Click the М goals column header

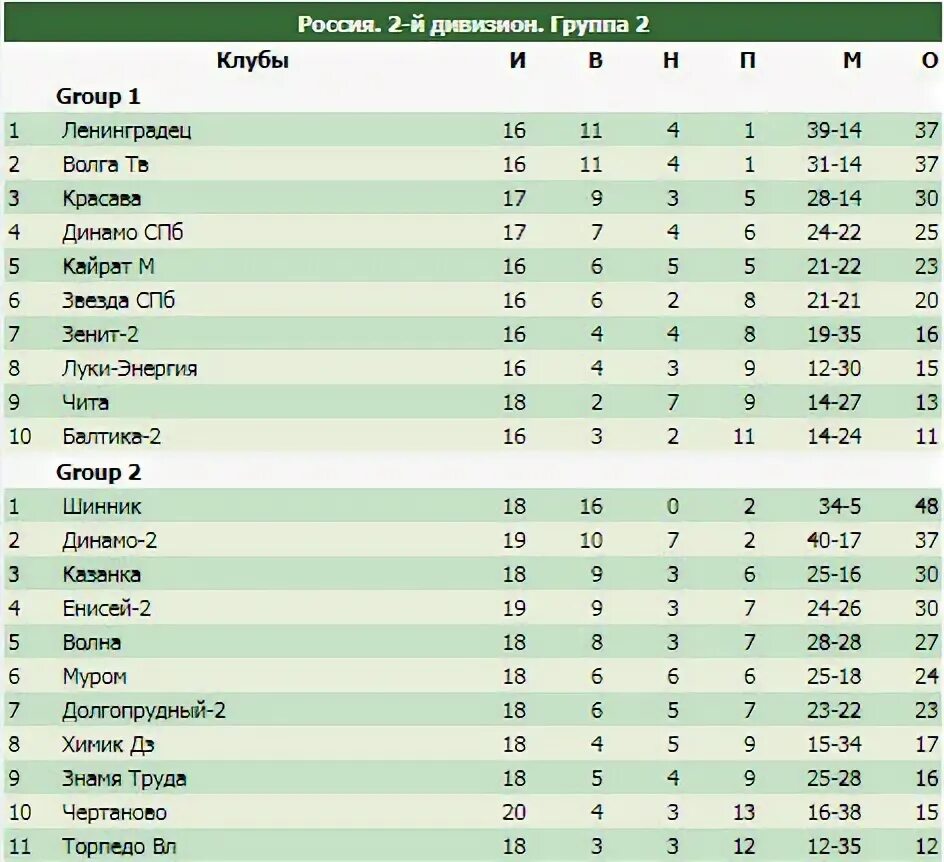click(852, 60)
